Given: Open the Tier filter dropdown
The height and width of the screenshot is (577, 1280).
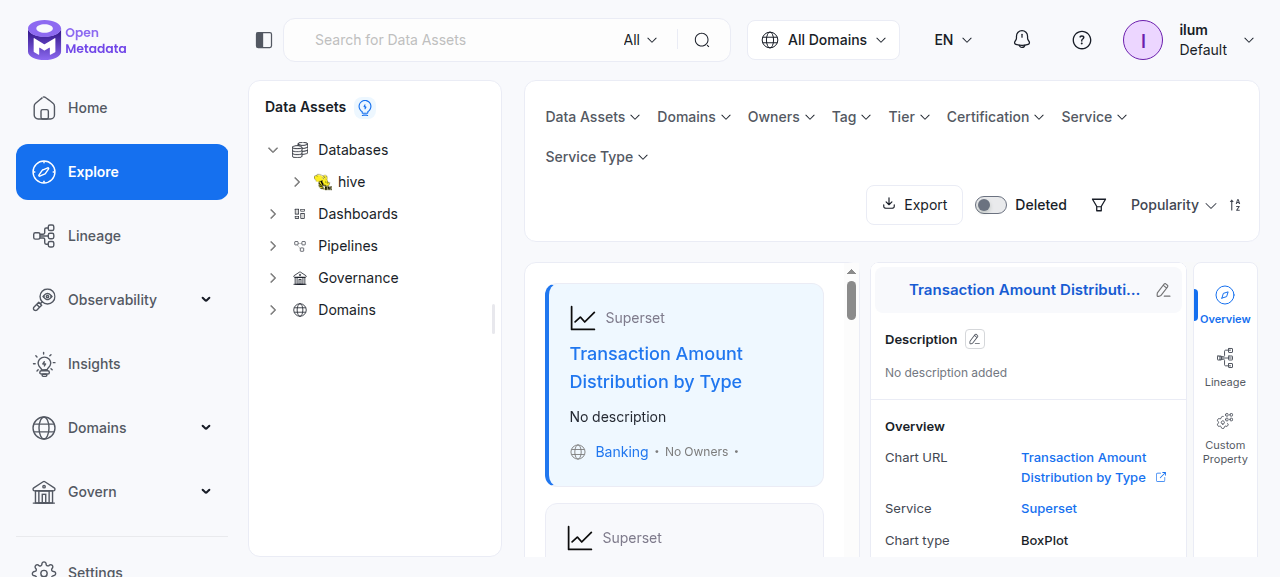Looking at the screenshot, I should pyautogui.click(x=909, y=117).
